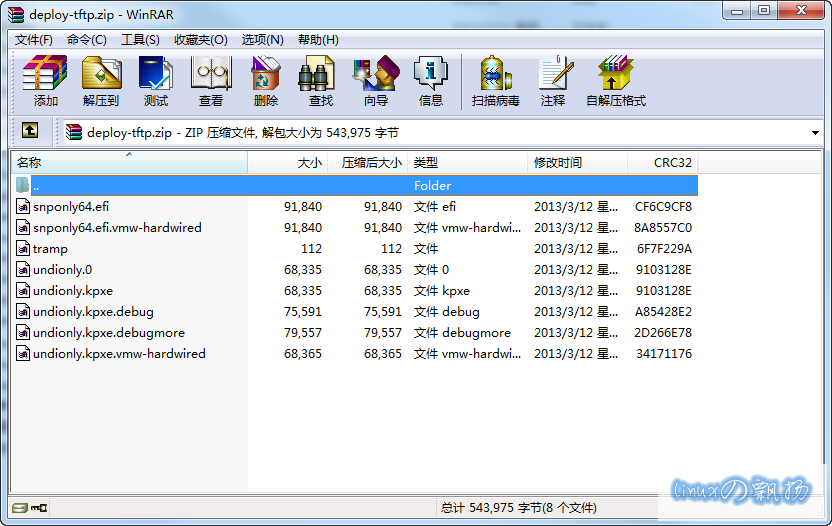The image size is (832, 526).
Task: Open the parent folder ".." entry
Action: [x=36, y=186]
